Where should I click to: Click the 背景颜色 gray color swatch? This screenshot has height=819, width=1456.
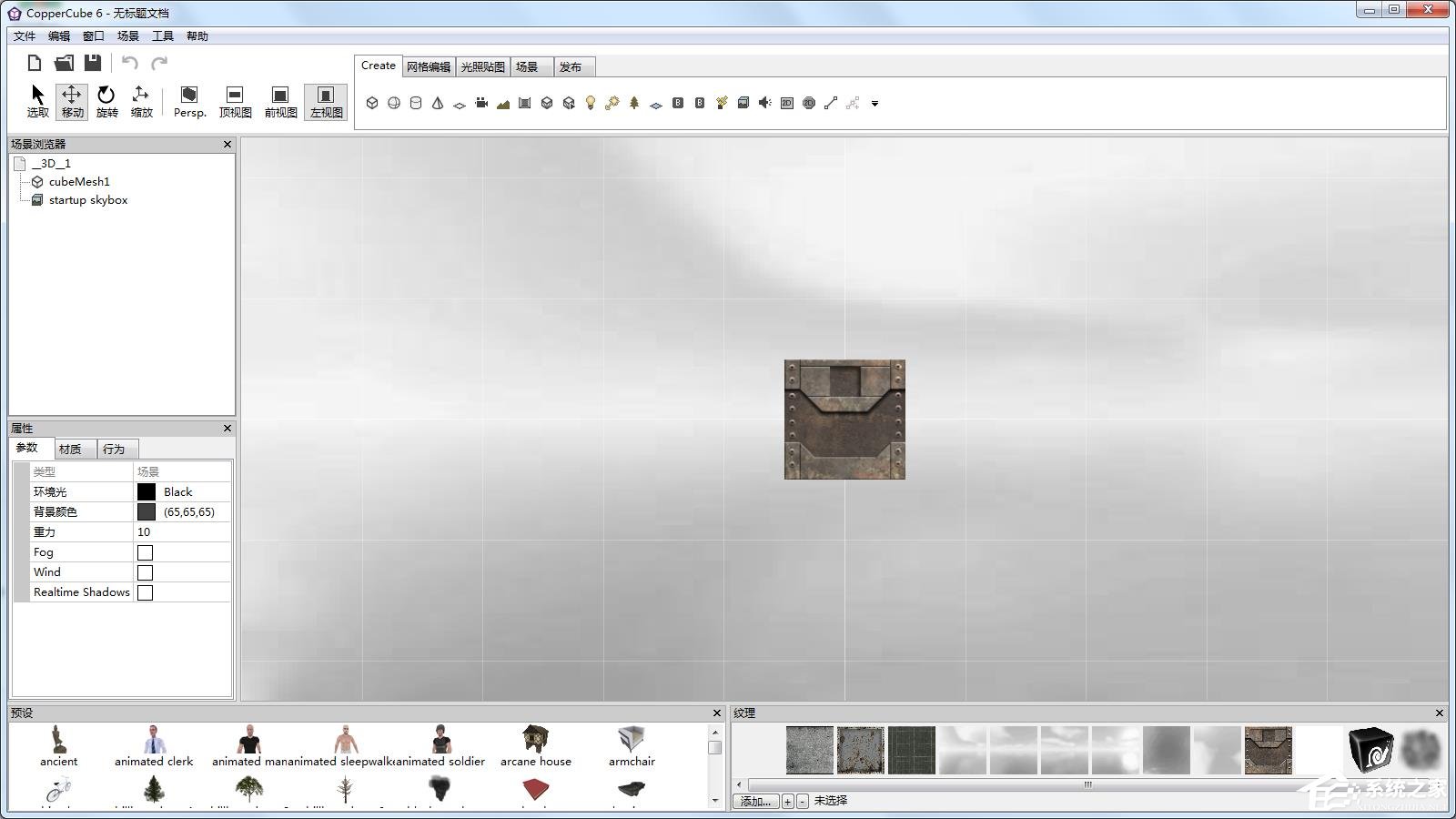pyautogui.click(x=147, y=512)
